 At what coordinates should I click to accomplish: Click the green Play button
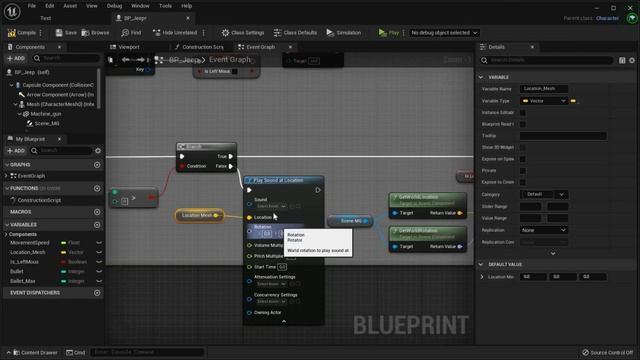click(x=388, y=33)
